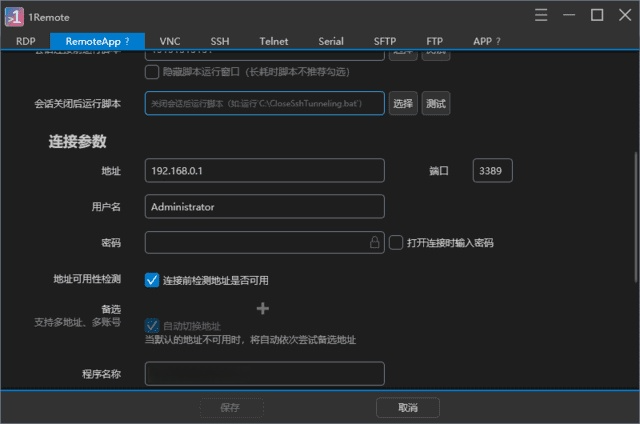The height and width of the screenshot is (424, 640).
Task: Click the 1Remote app logo
Action: 15,15
